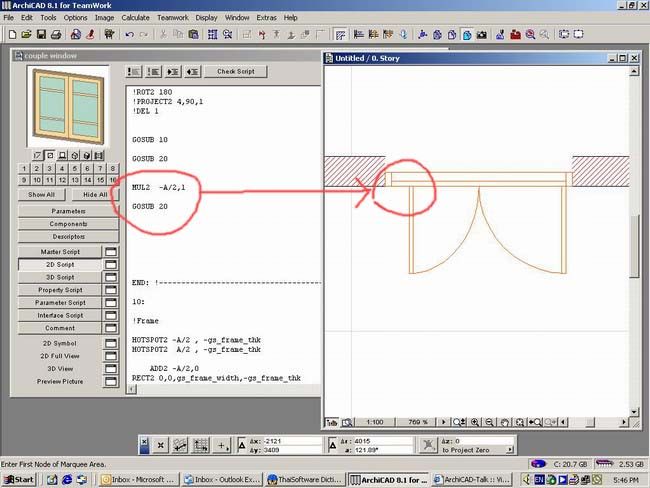This screenshot has width=650, height=488.
Task: Open Preview Picture window icon
Action: point(111,381)
